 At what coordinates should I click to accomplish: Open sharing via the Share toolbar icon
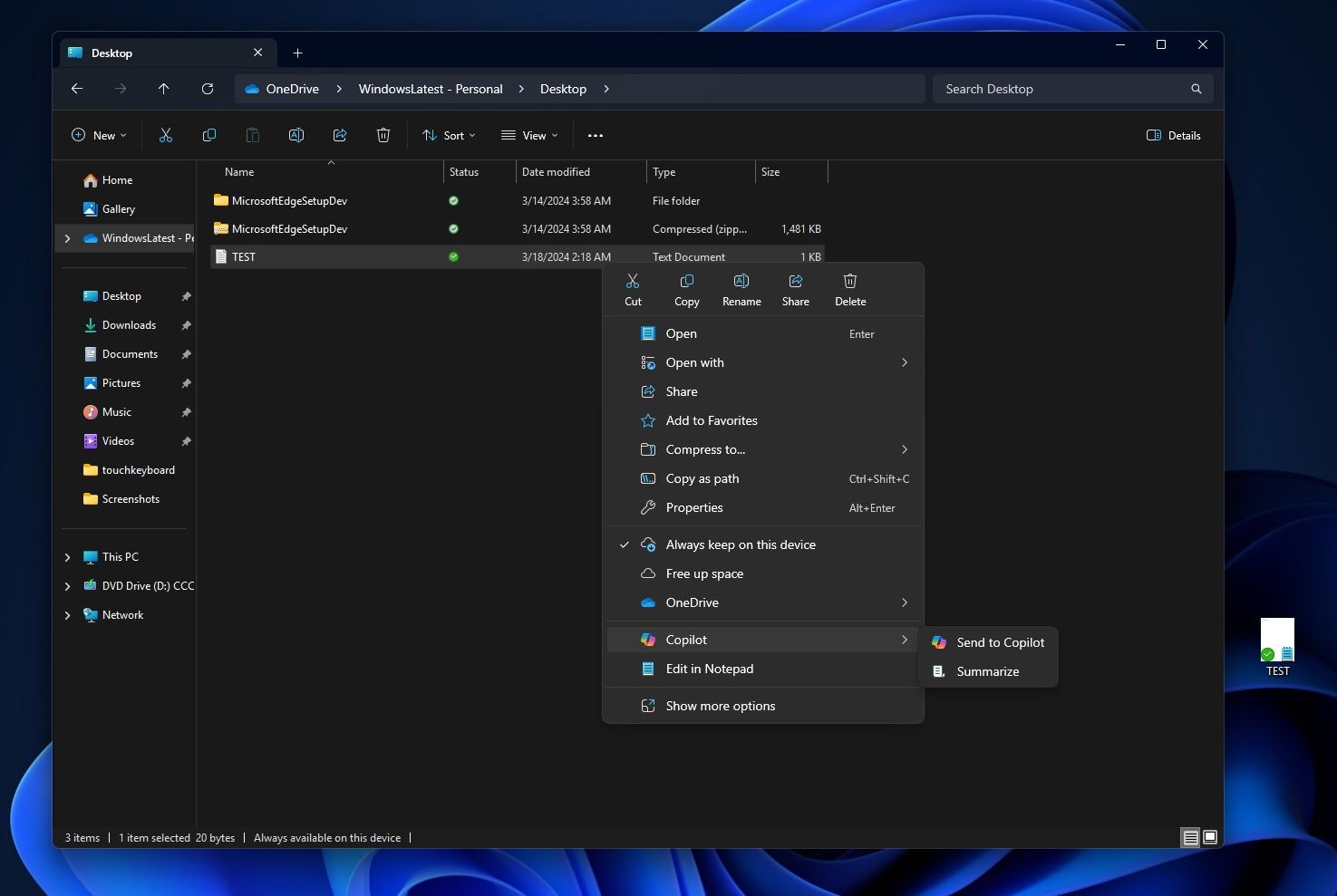(x=340, y=135)
